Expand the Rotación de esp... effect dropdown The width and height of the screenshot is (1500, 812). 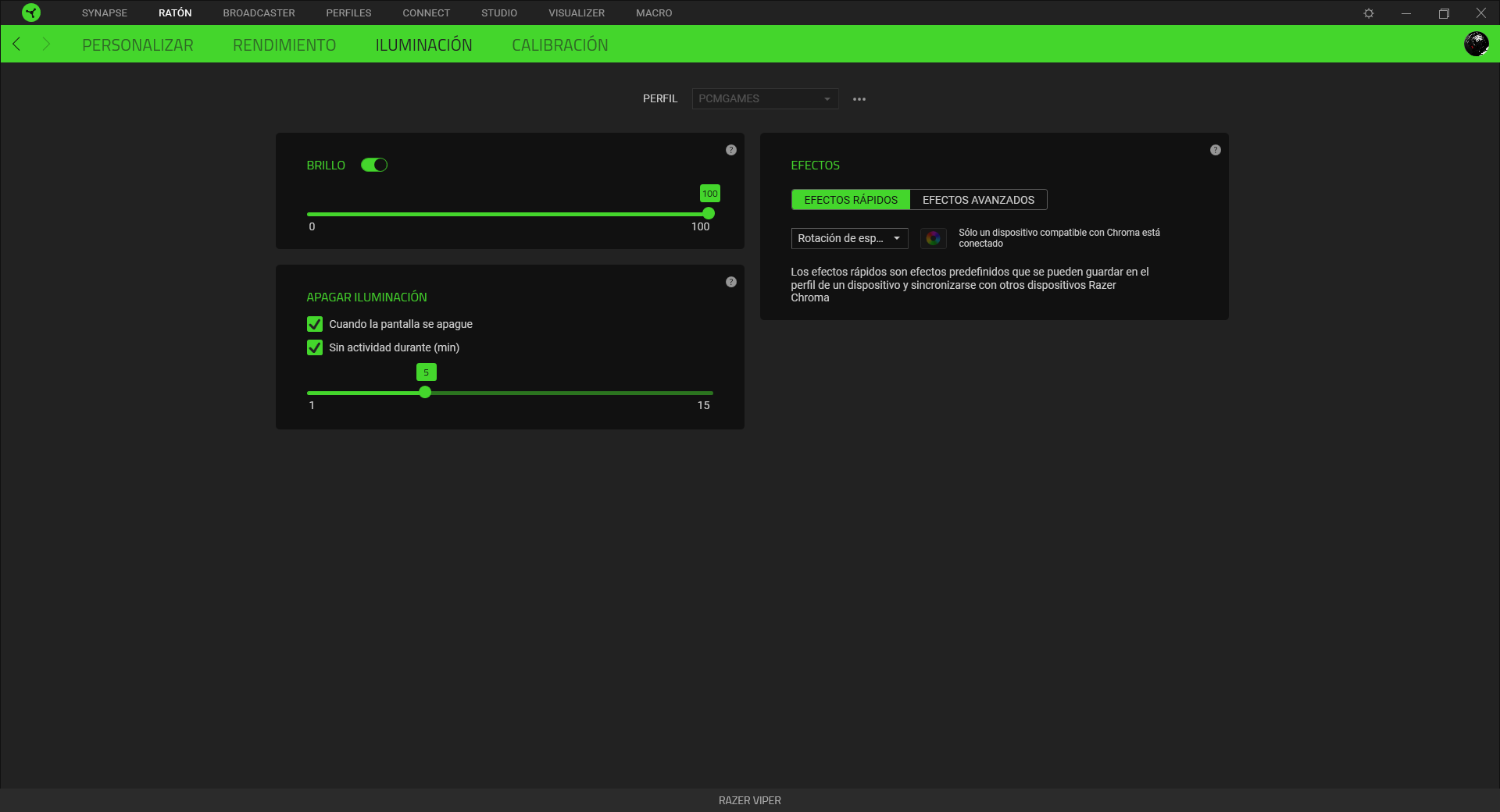pos(850,238)
